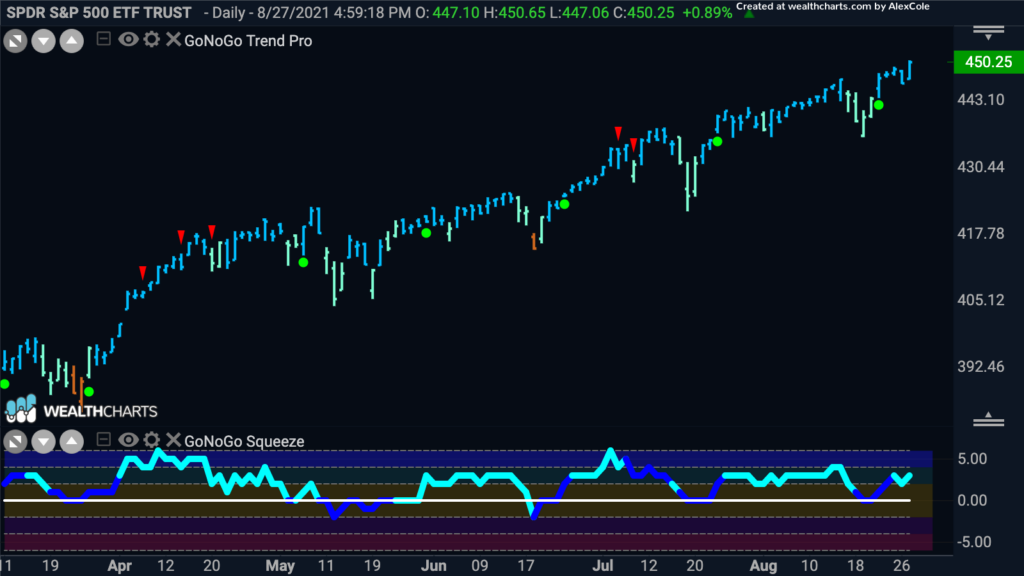The image size is (1024, 576).
Task: Click the resize arrow icon on Trend Pro panel
Action: pyautogui.click(x=16, y=42)
